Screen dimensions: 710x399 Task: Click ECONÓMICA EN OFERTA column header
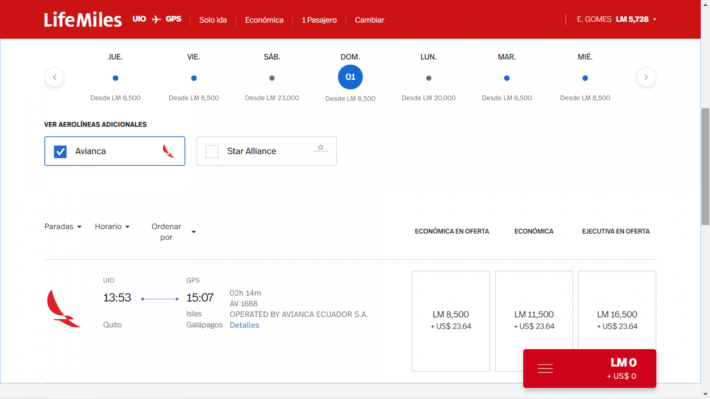(452, 231)
